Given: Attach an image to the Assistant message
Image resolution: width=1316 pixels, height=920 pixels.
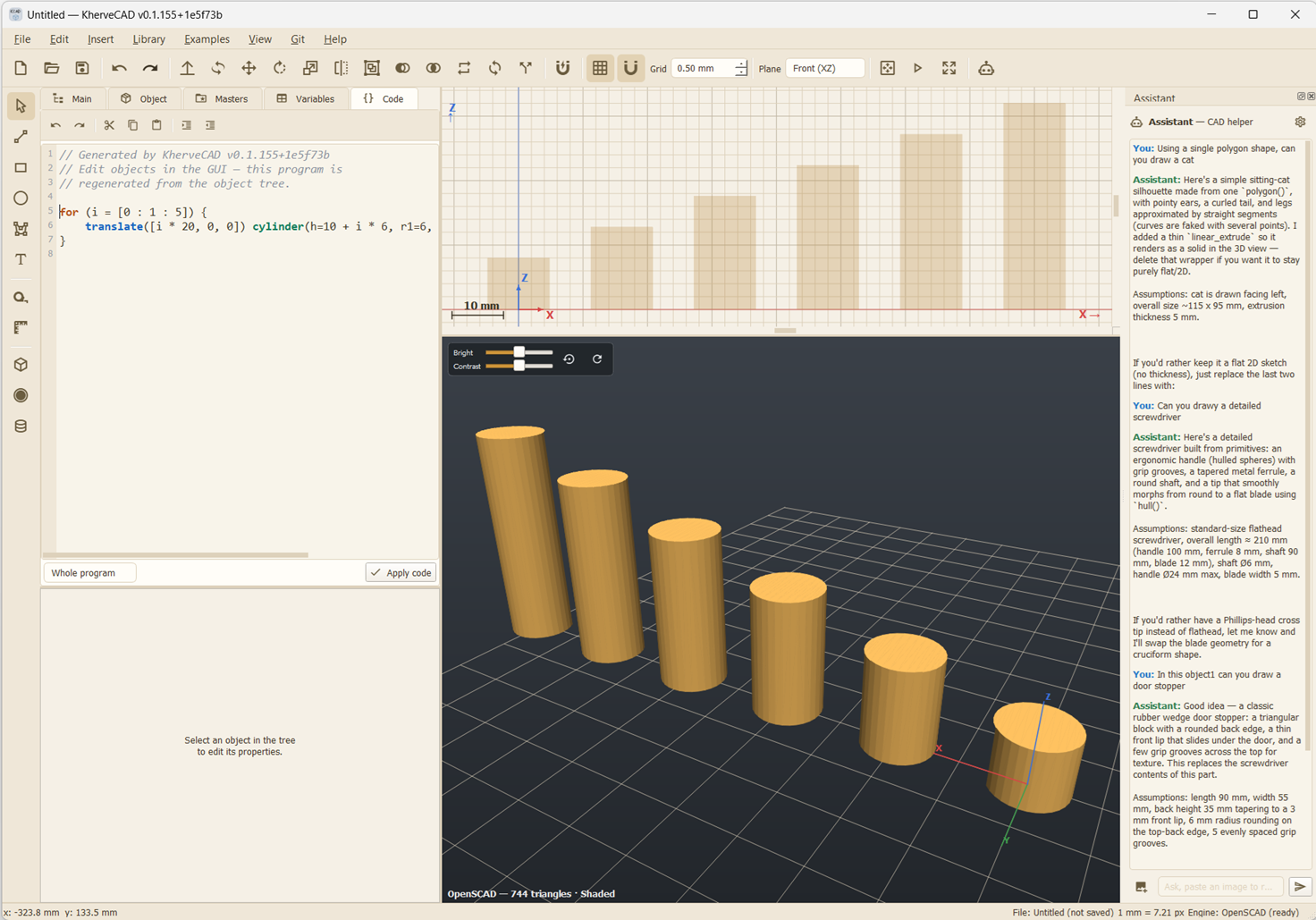Looking at the screenshot, I should (1142, 887).
